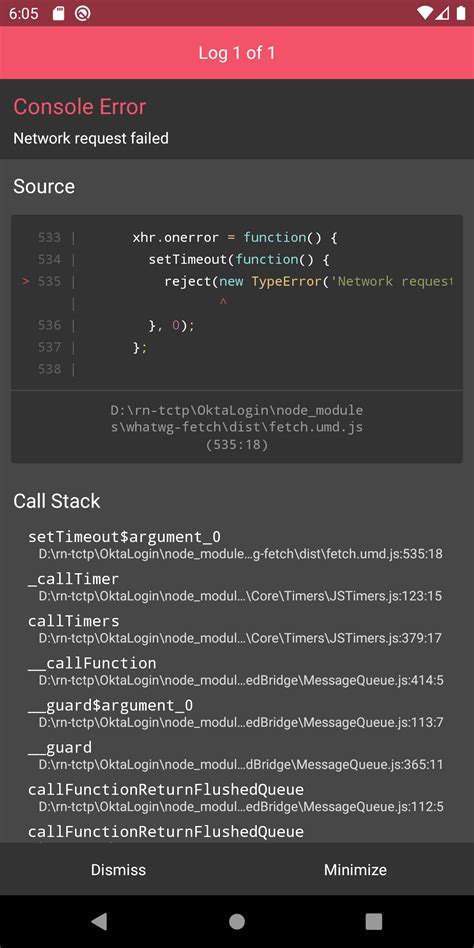474x948 pixels.
Task: Tap the Log 1 of 1 header
Action: pyautogui.click(x=237, y=53)
